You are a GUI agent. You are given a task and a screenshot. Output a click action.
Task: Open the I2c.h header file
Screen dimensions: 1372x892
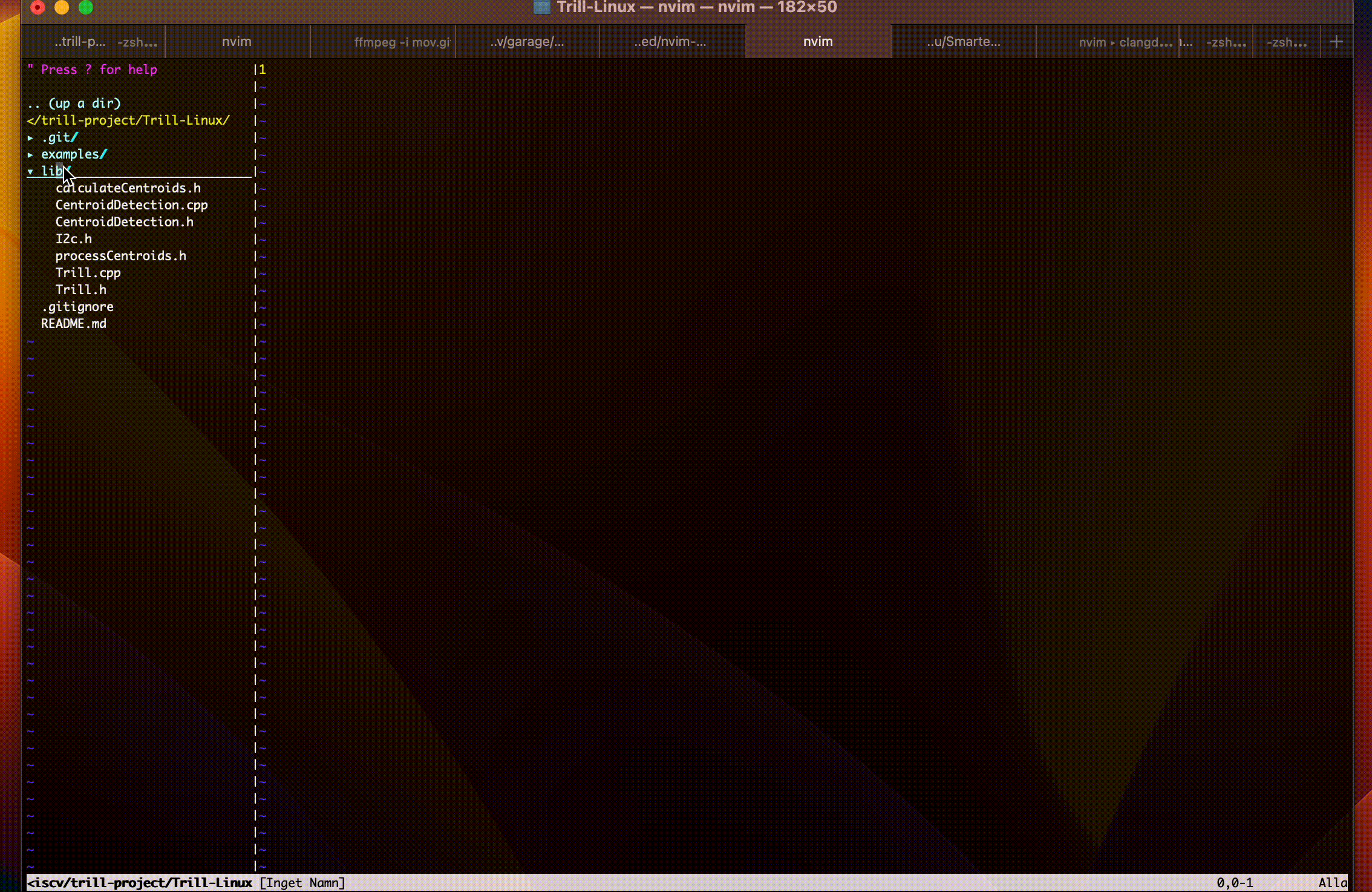click(x=73, y=239)
